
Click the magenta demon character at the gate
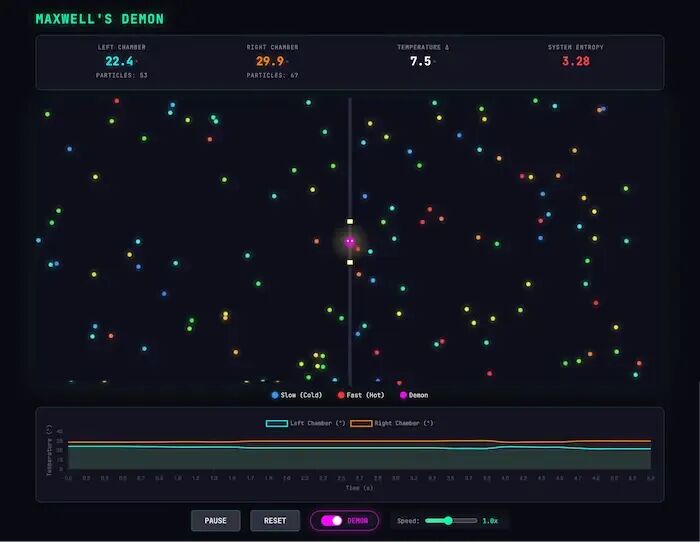click(x=350, y=242)
